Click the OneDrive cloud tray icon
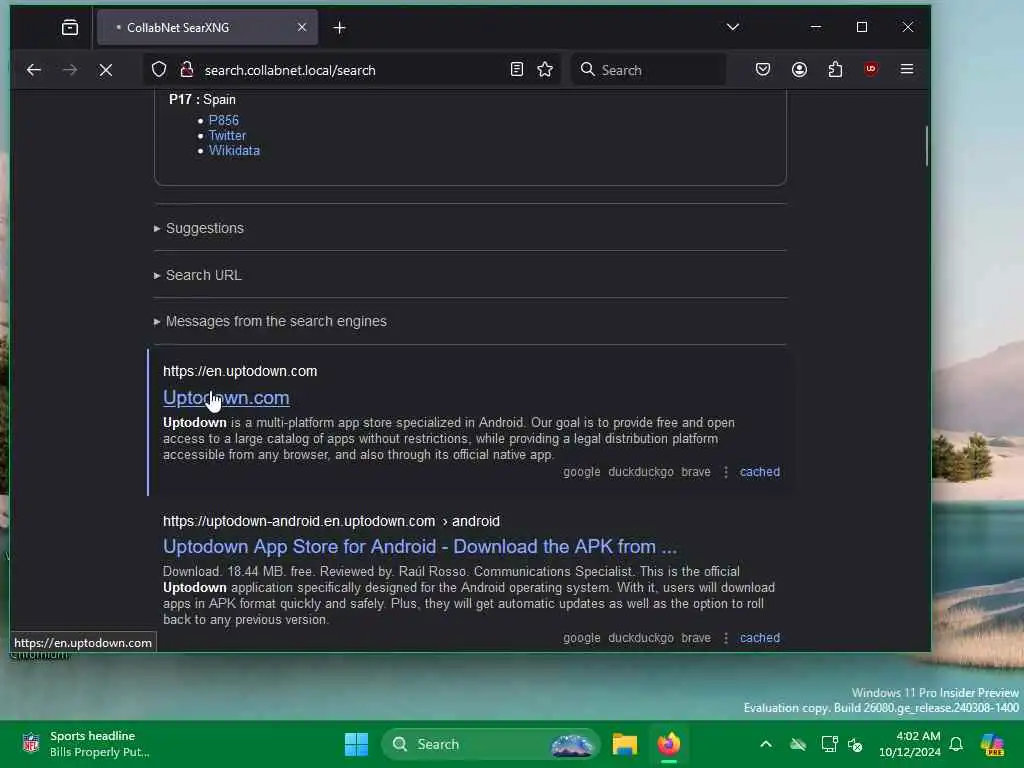 tap(798, 744)
